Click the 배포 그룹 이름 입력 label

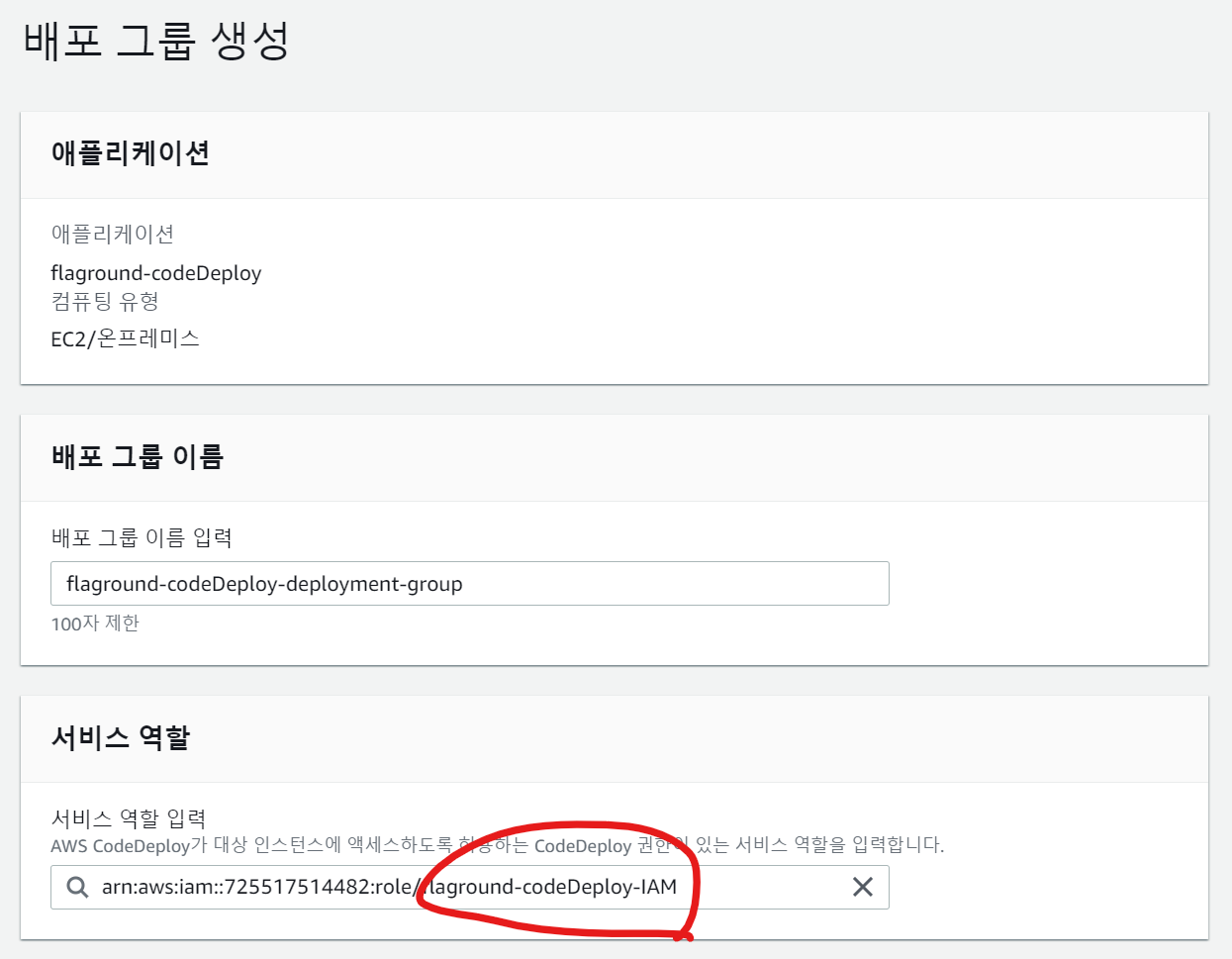[x=142, y=537]
